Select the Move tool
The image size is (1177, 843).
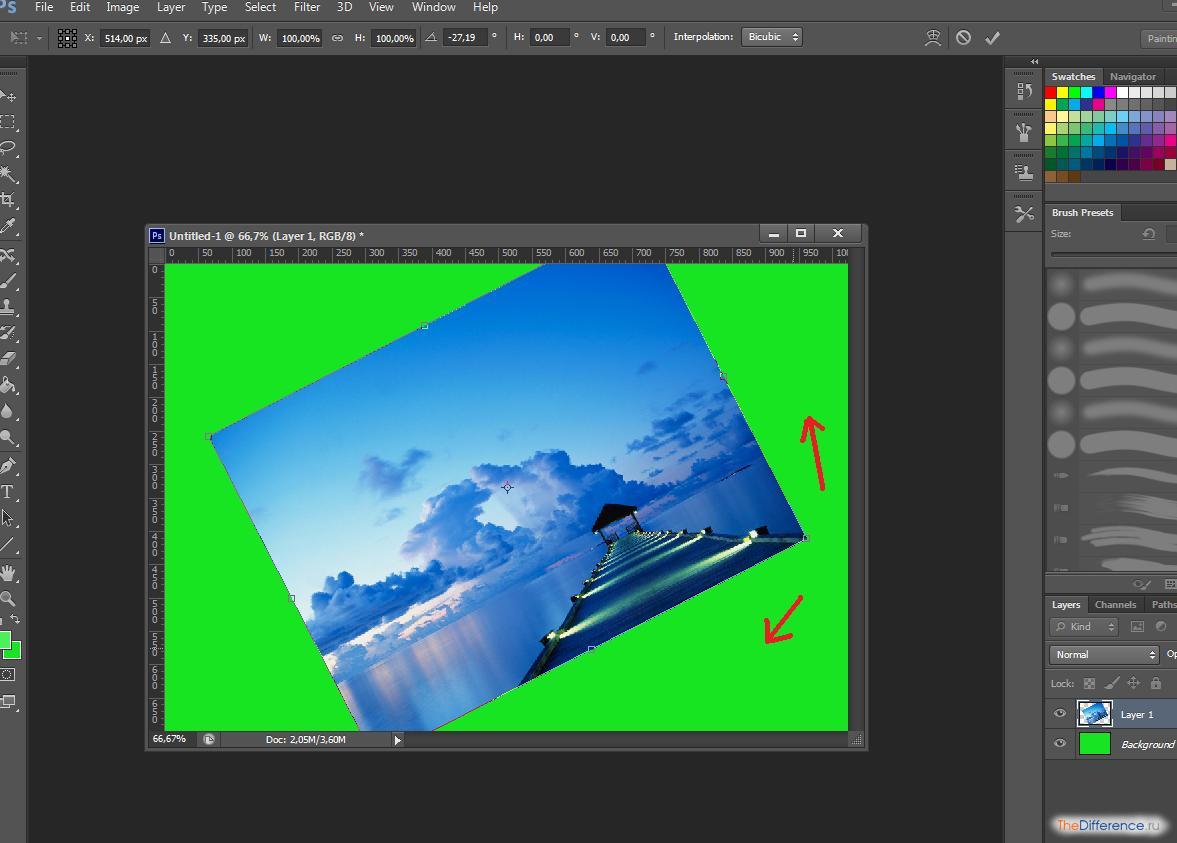(x=8, y=96)
